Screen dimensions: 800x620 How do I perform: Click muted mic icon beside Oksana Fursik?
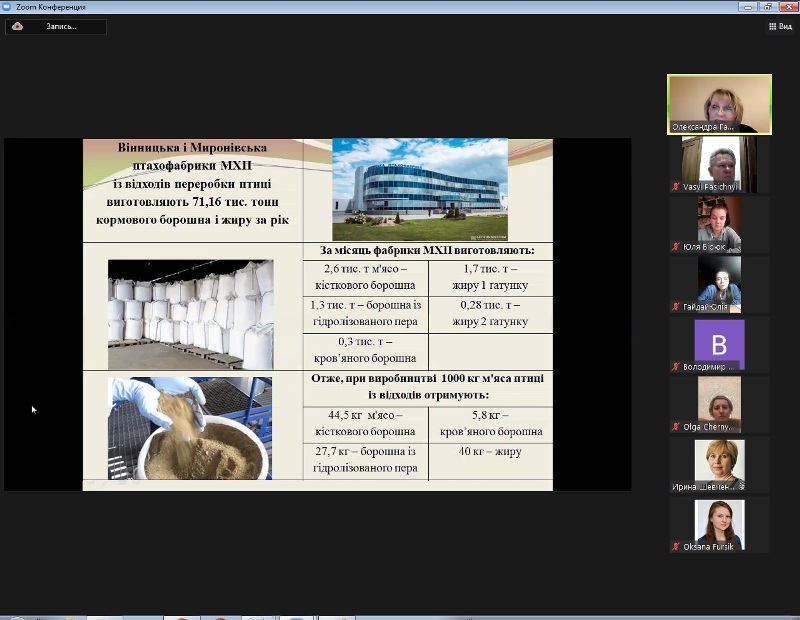676,547
